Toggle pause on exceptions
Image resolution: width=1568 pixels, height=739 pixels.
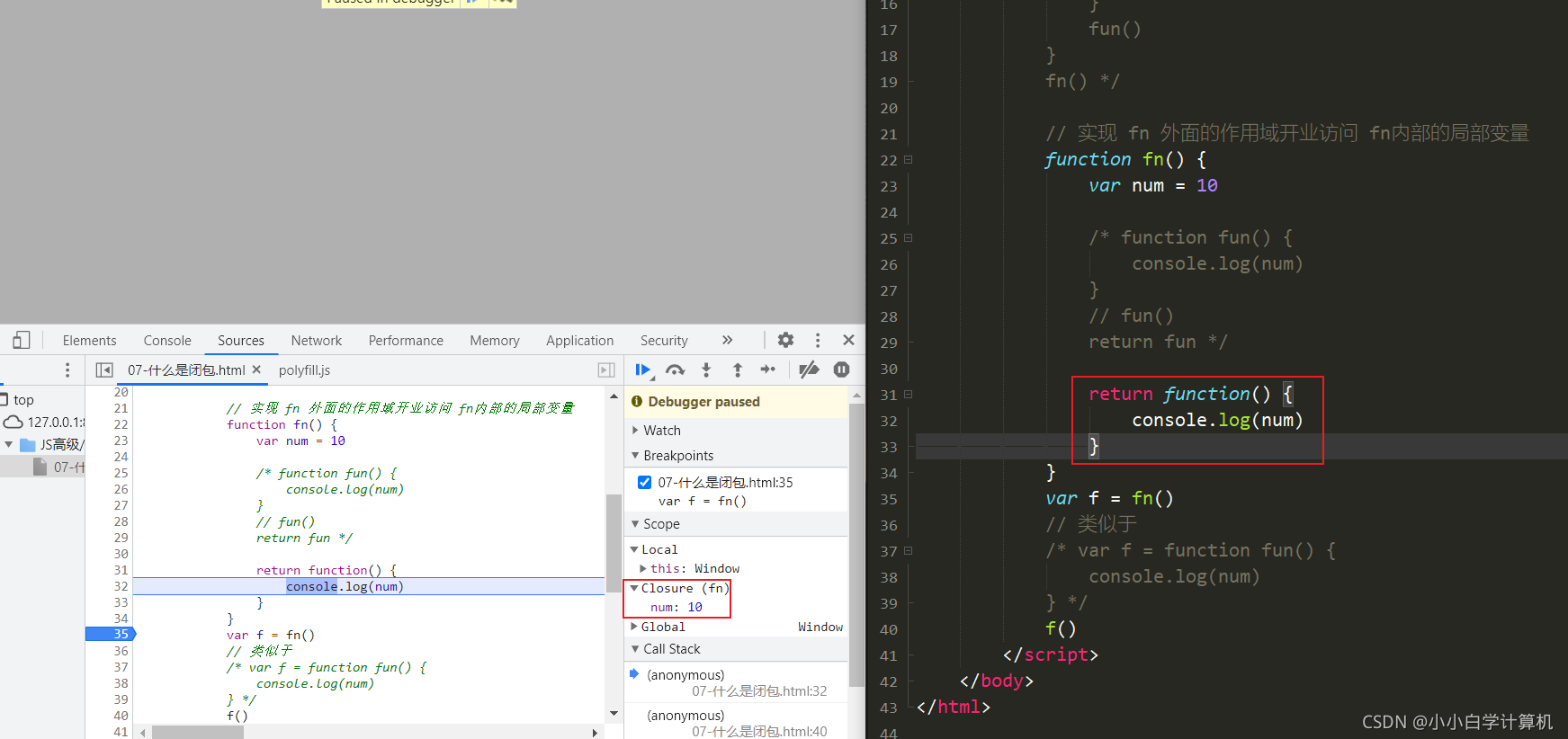pos(841,369)
